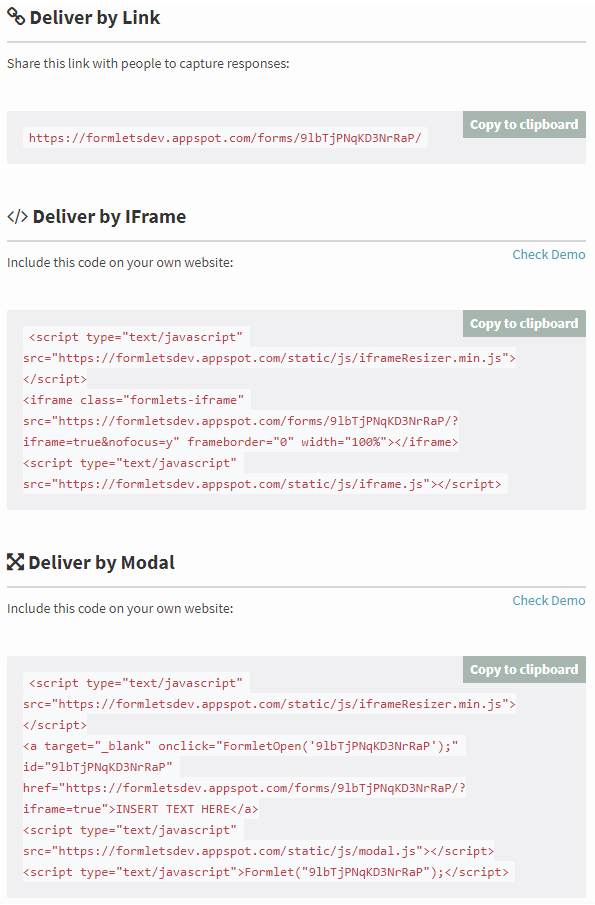Click the chain link icon beside Deliver by Link
Image resolution: width=595 pixels, height=905 pixels.
point(16,17)
